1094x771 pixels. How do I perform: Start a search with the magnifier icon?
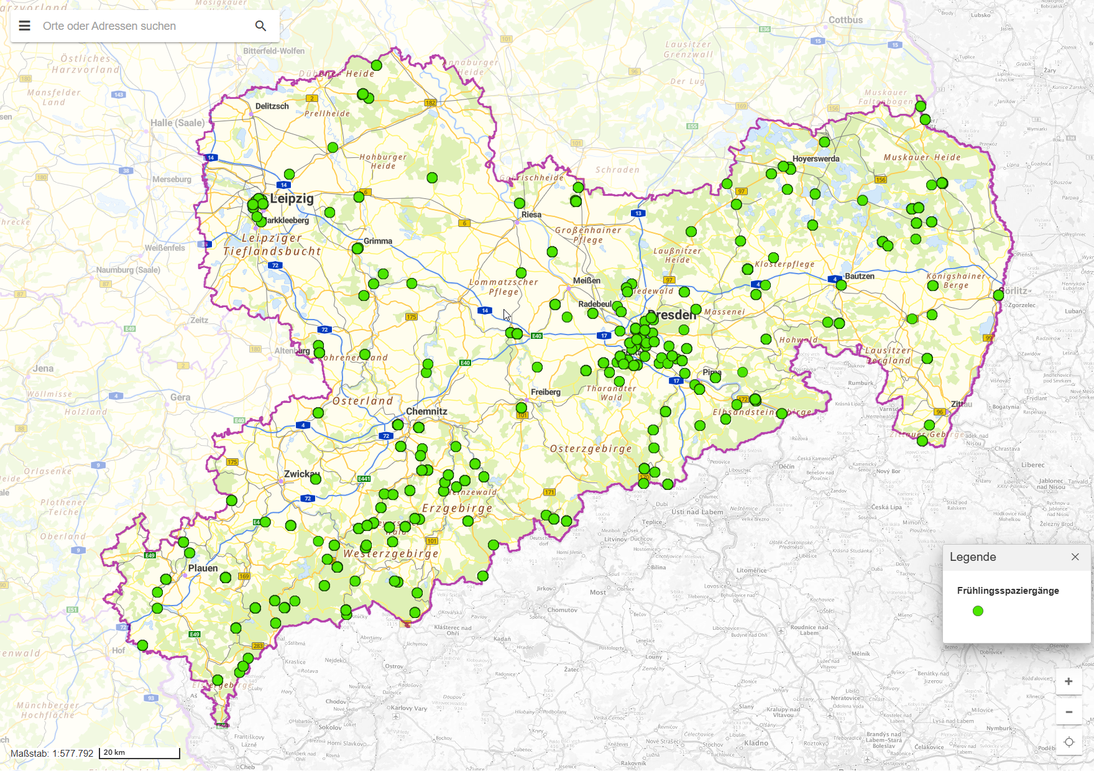(260, 25)
